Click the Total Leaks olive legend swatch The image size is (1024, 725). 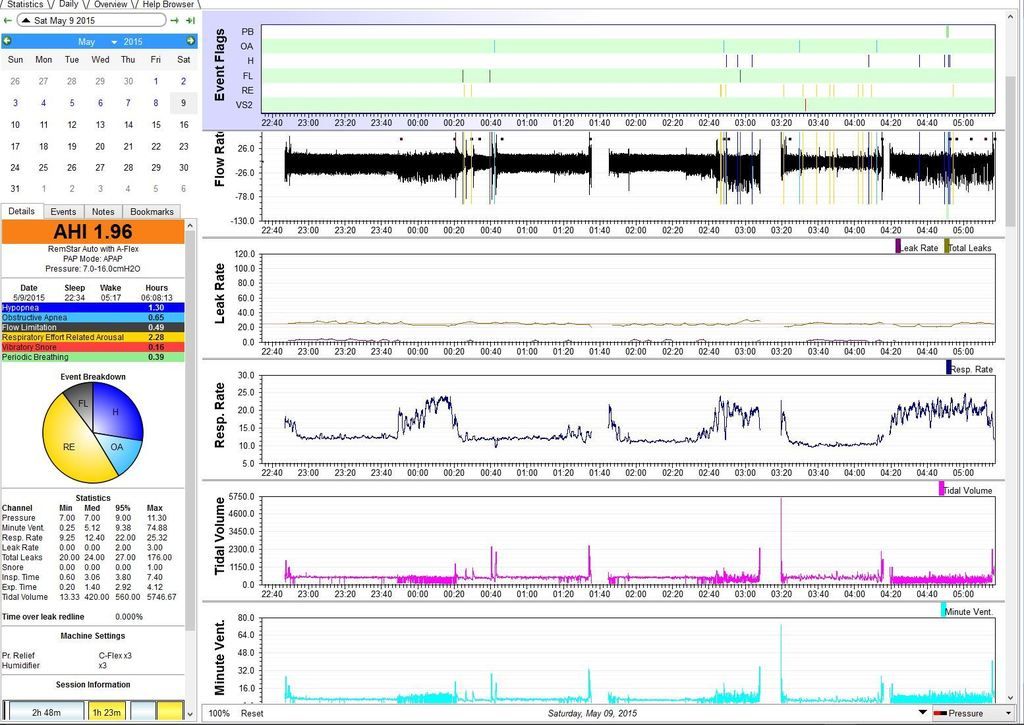[947, 246]
